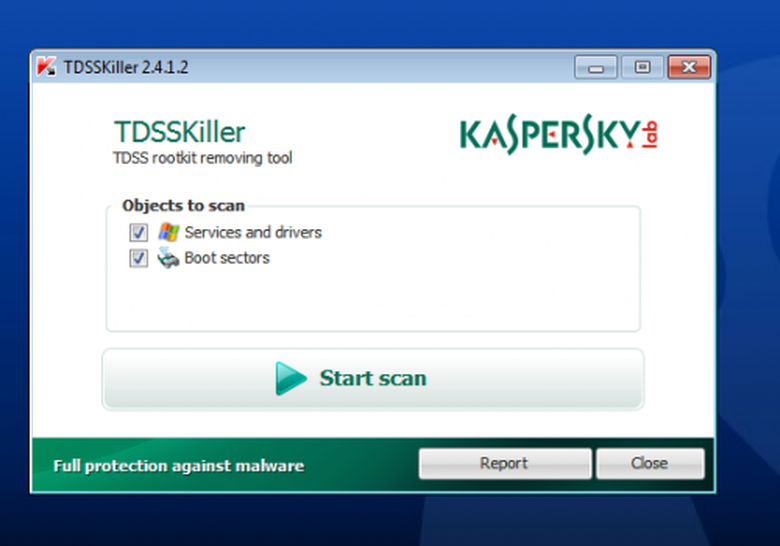
Task: Select the Boot sectors label text
Action: coord(227,258)
